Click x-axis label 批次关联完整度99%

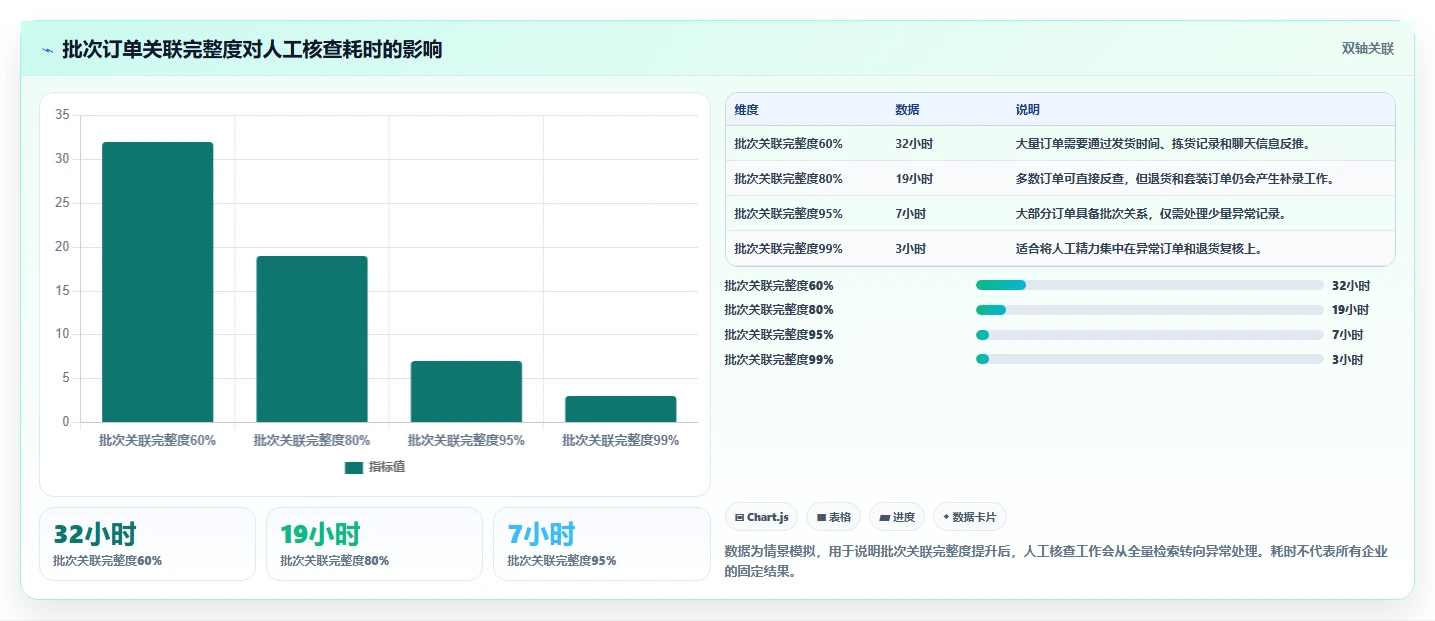(x=620, y=440)
